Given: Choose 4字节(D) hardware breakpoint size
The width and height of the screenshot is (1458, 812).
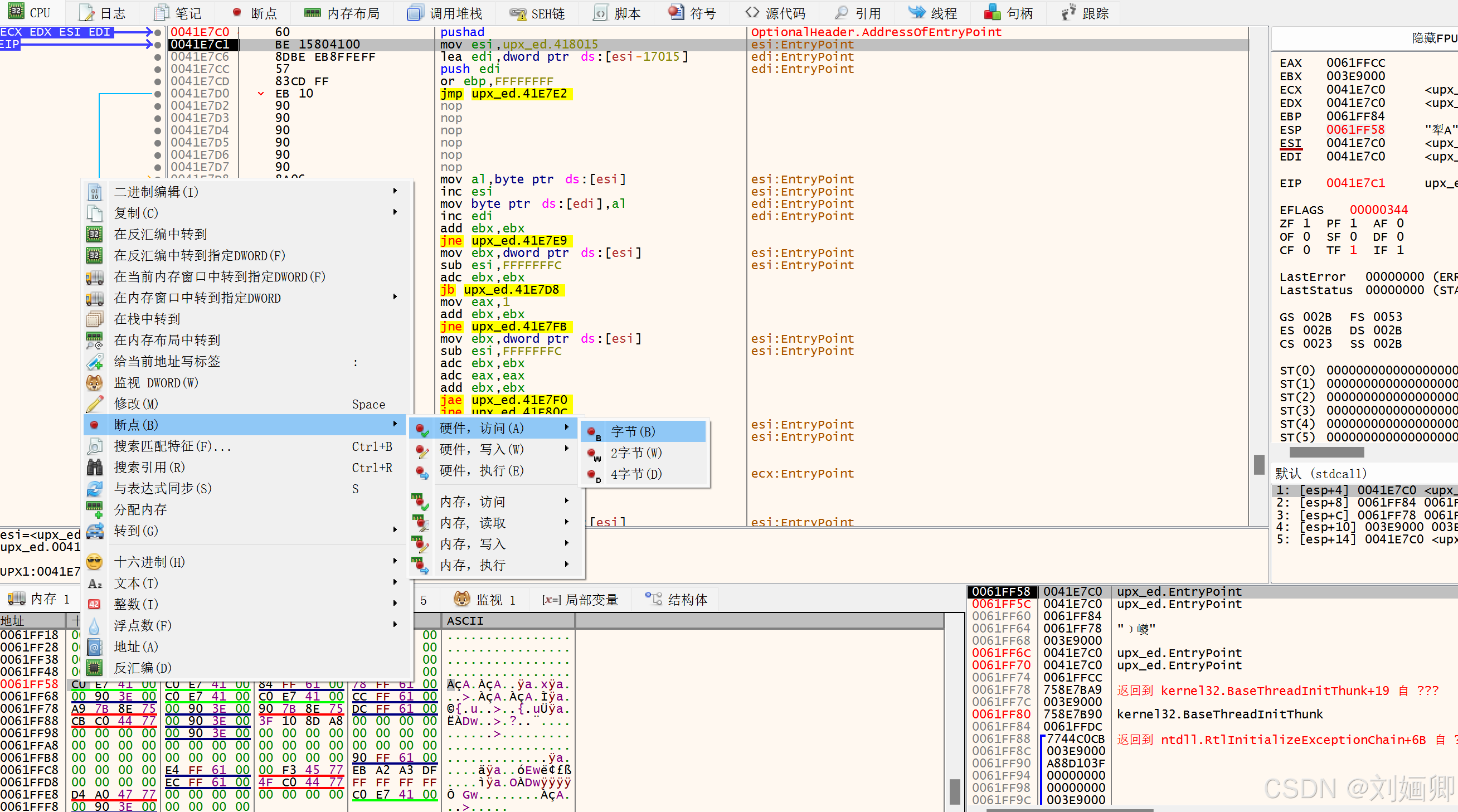Looking at the screenshot, I should point(635,474).
